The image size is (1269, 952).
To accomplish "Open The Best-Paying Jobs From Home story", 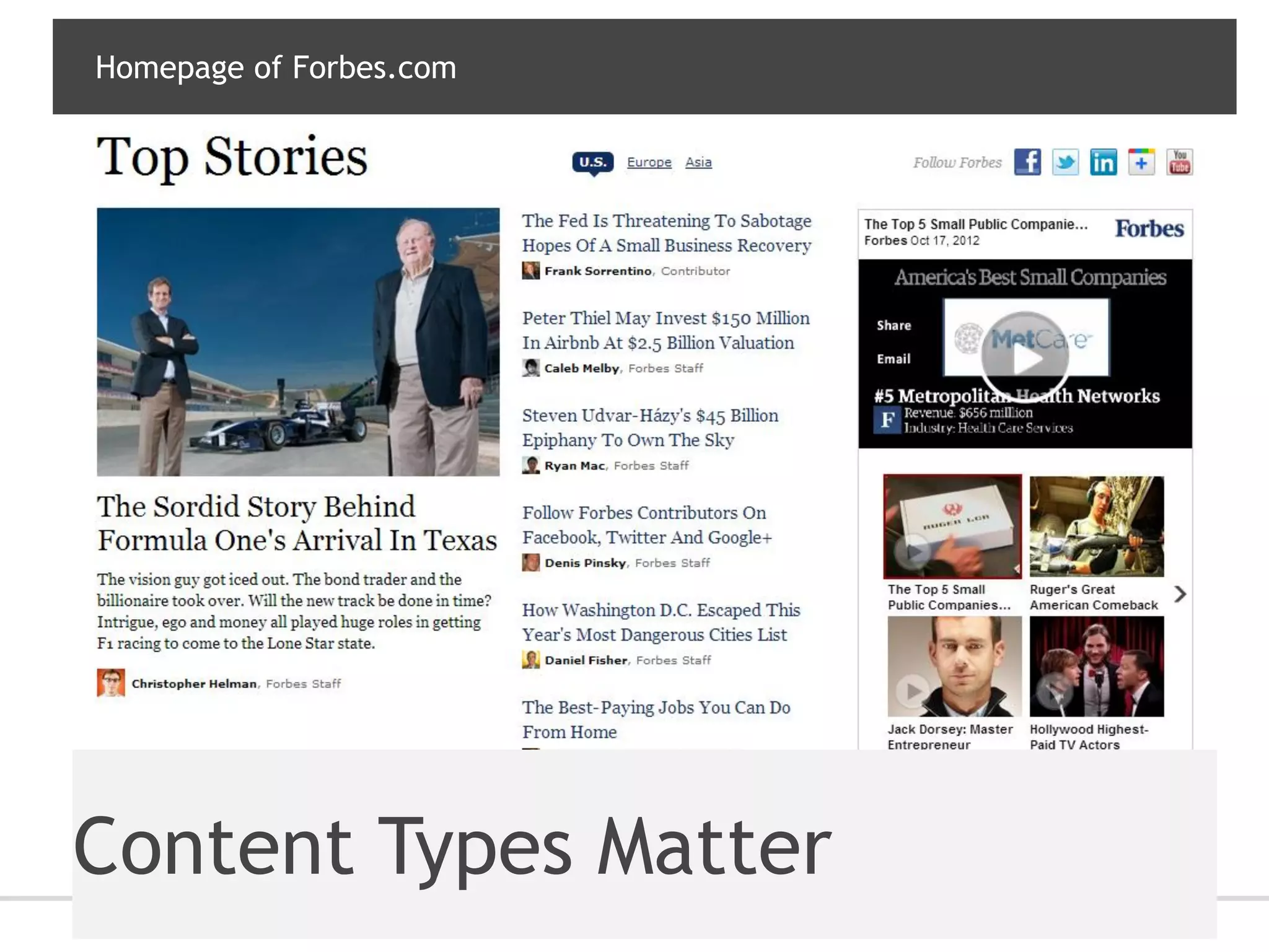I will 656,719.
